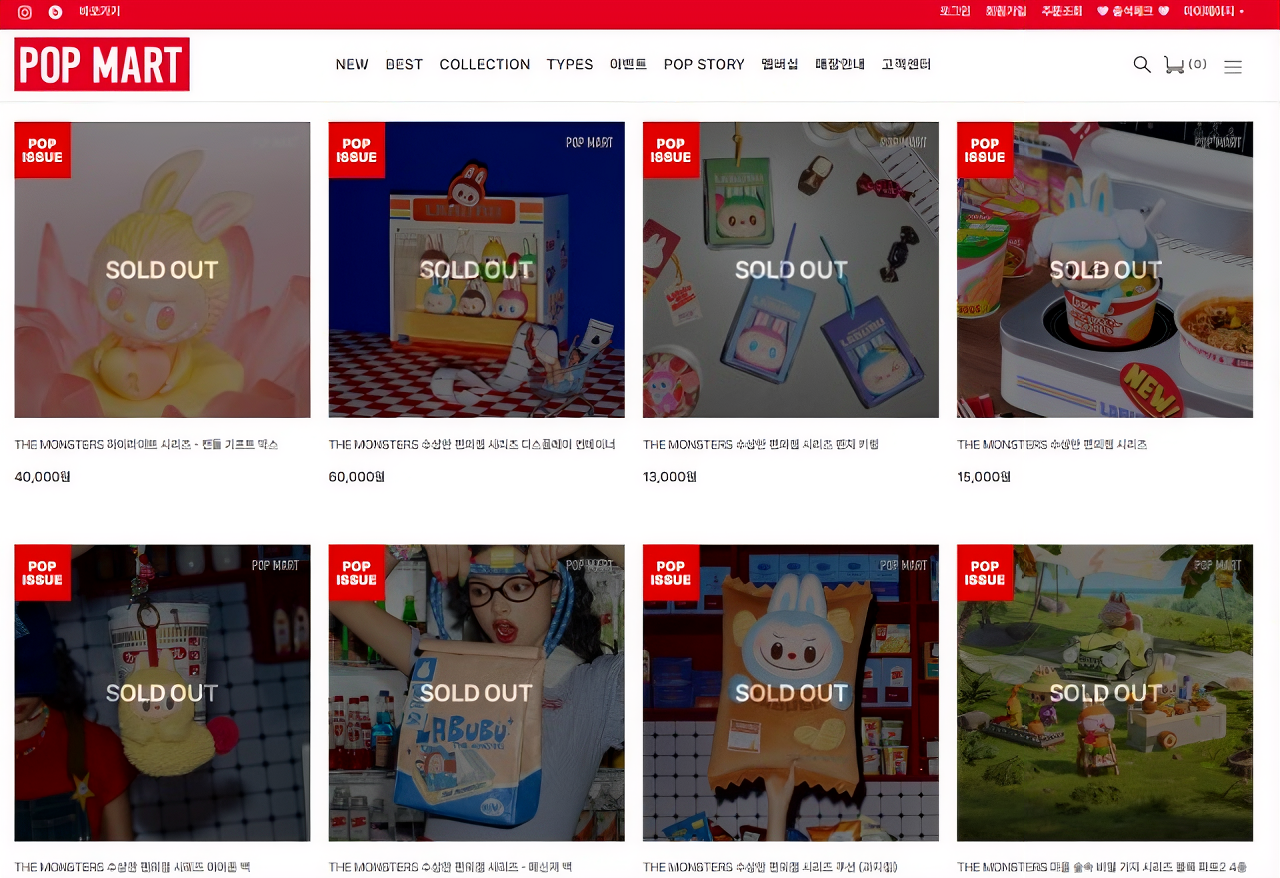The height and width of the screenshot is (878, 1280).
Task: Open the 40,000원 product title link
Action: pos(146,444)
